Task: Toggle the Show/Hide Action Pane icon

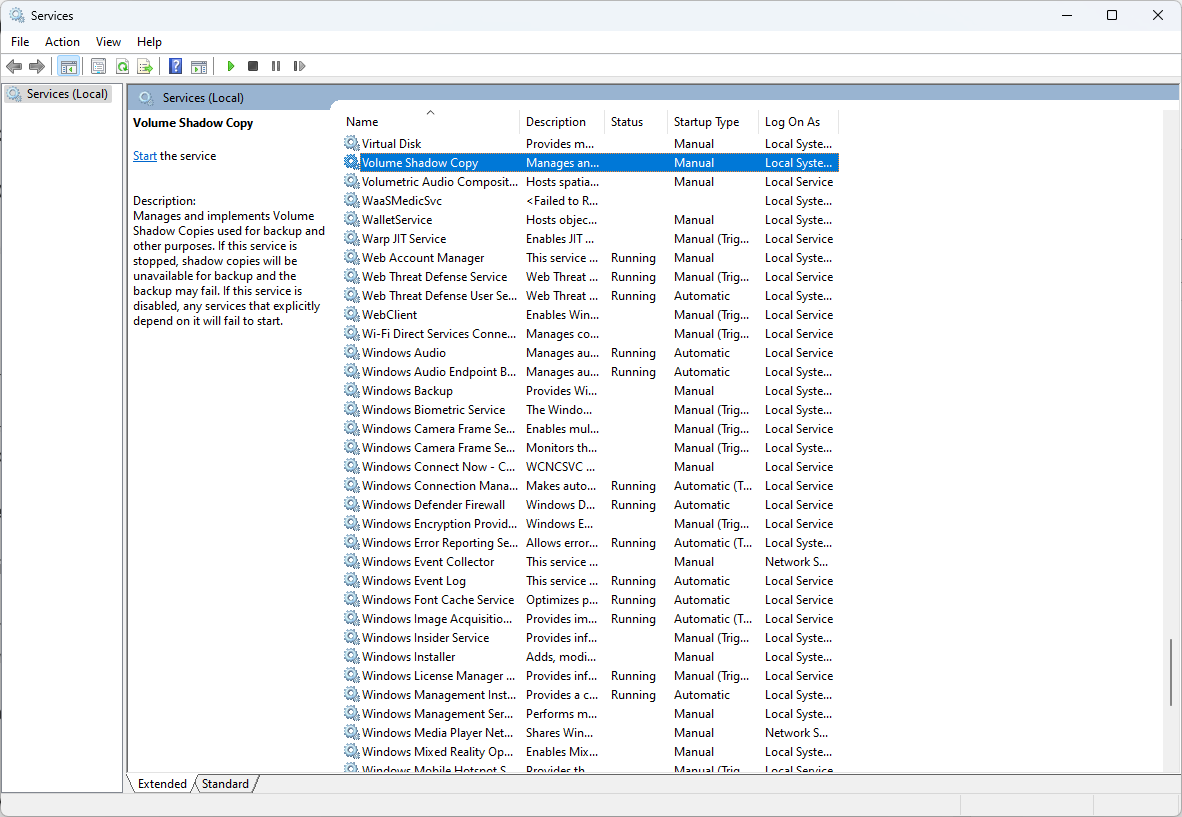Action: 199,66
